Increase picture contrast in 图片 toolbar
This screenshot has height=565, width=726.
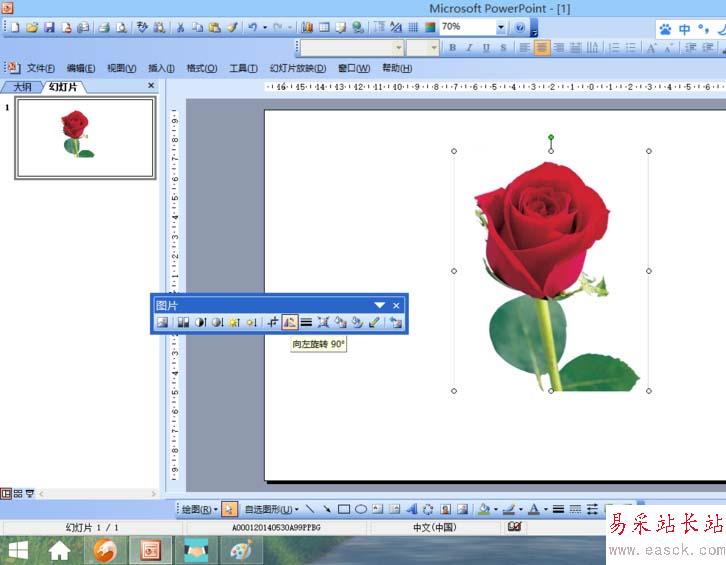(x=200, y=322)
